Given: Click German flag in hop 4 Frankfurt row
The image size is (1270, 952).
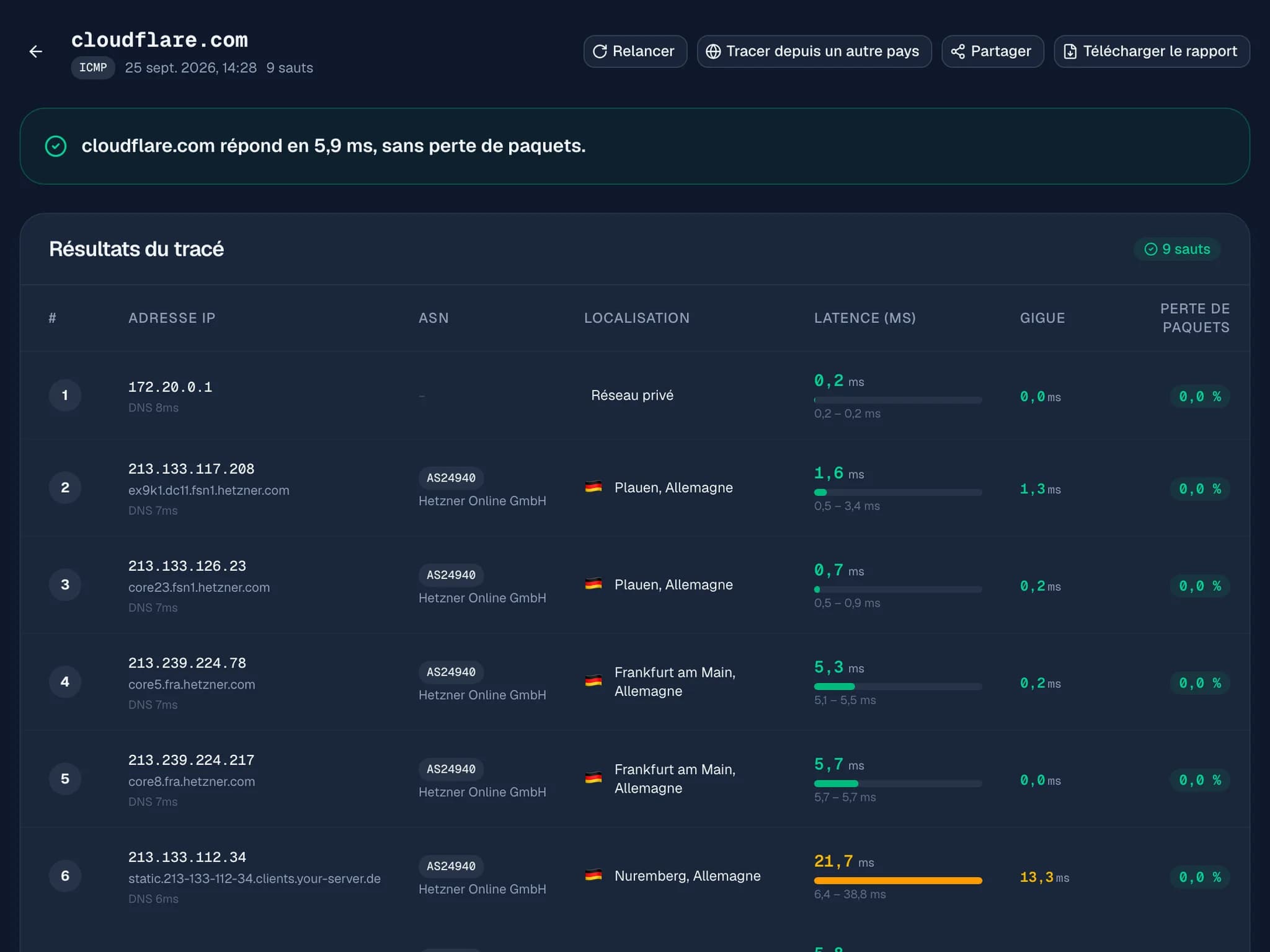Looking at the screenshot, I should click(593, 682).
